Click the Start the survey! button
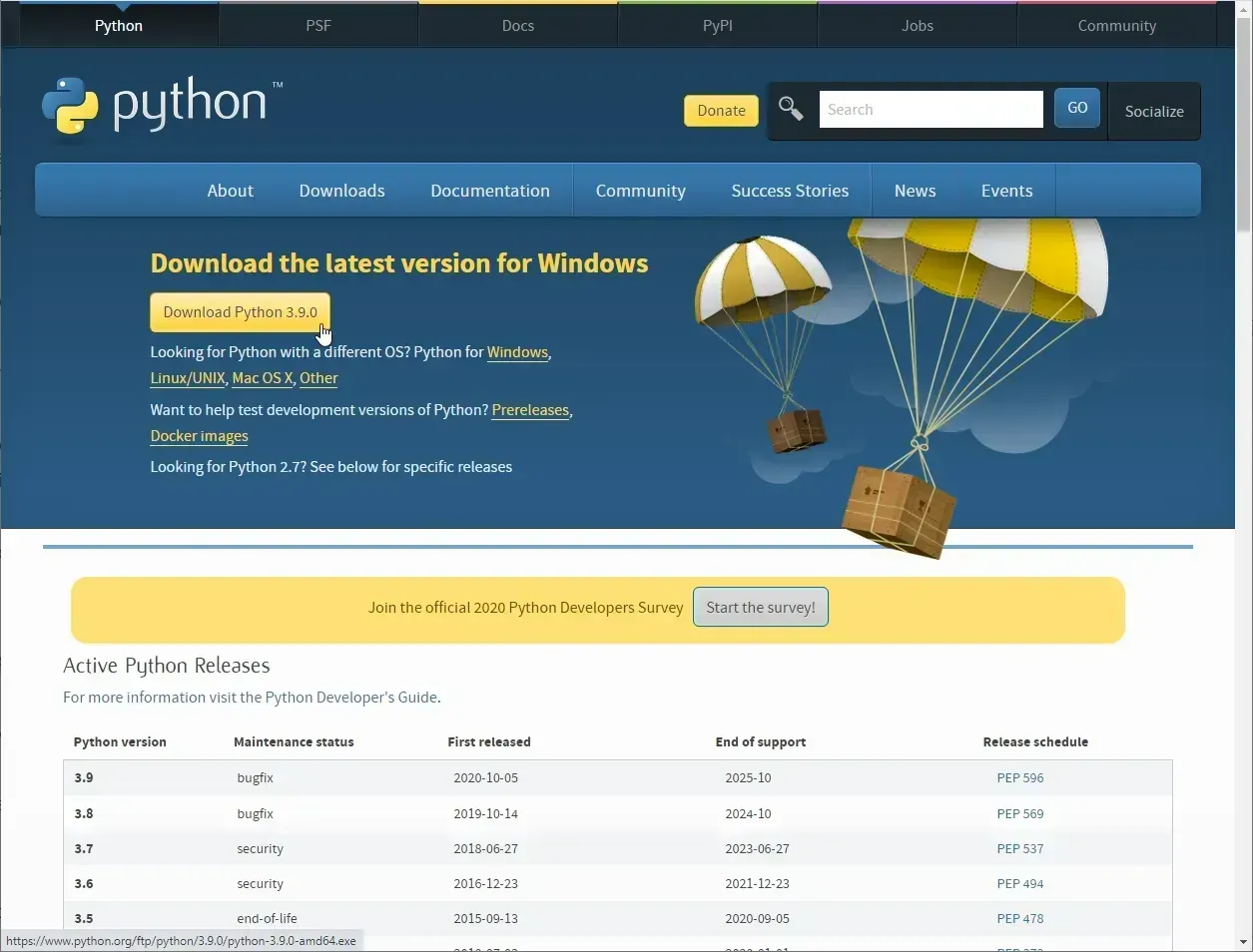 (x=761, y=608)
